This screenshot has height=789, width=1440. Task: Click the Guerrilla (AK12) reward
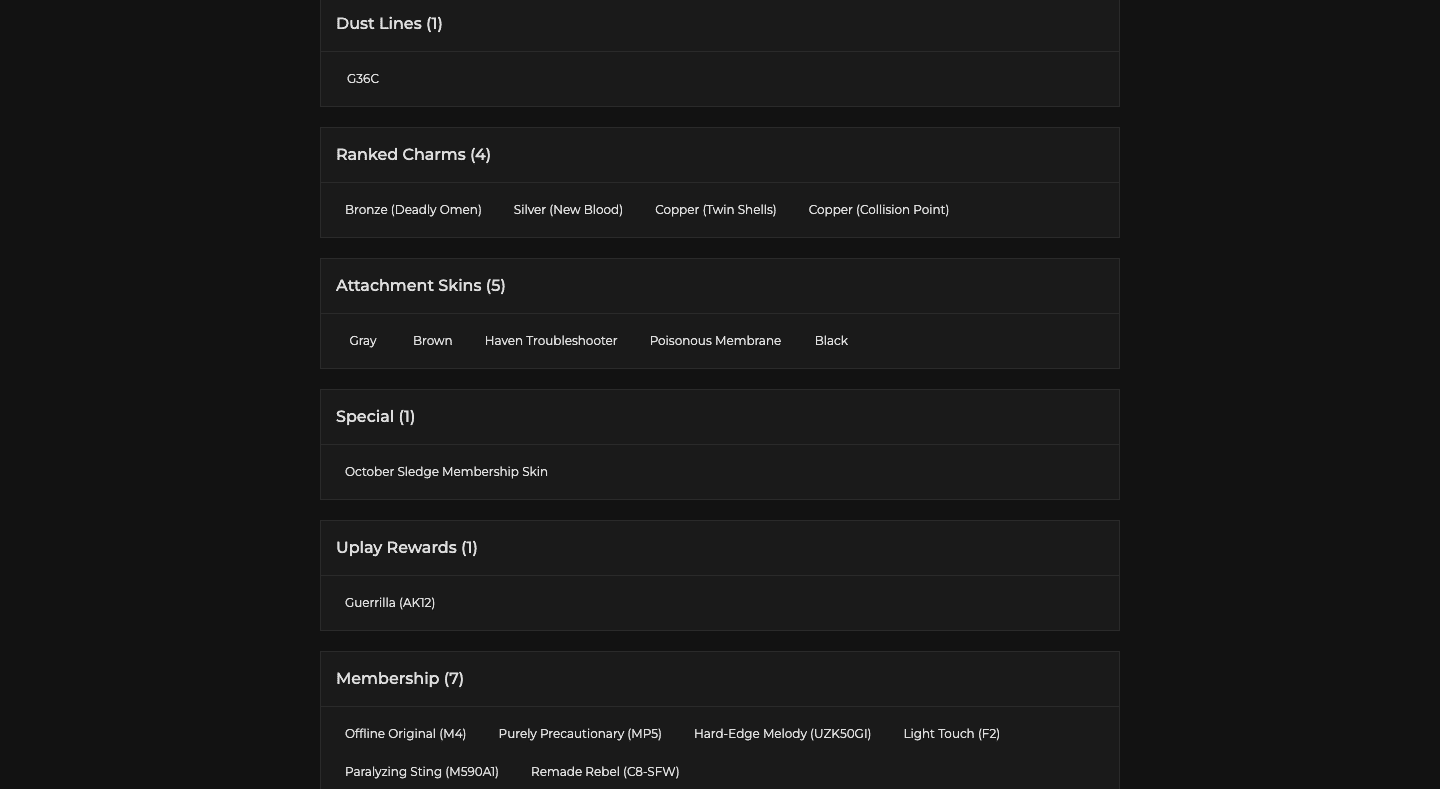390,603
